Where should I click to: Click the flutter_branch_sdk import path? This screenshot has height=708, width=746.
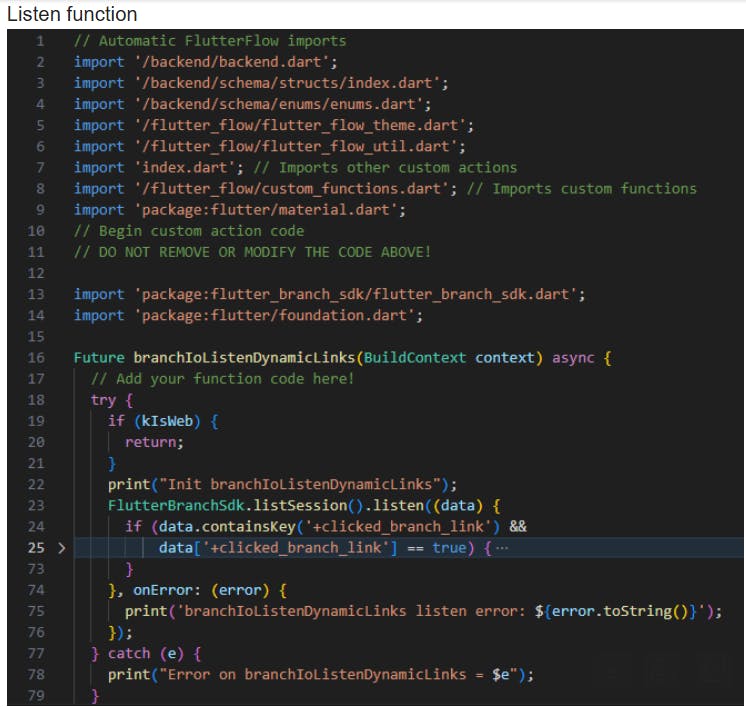[x=358, y=294]
